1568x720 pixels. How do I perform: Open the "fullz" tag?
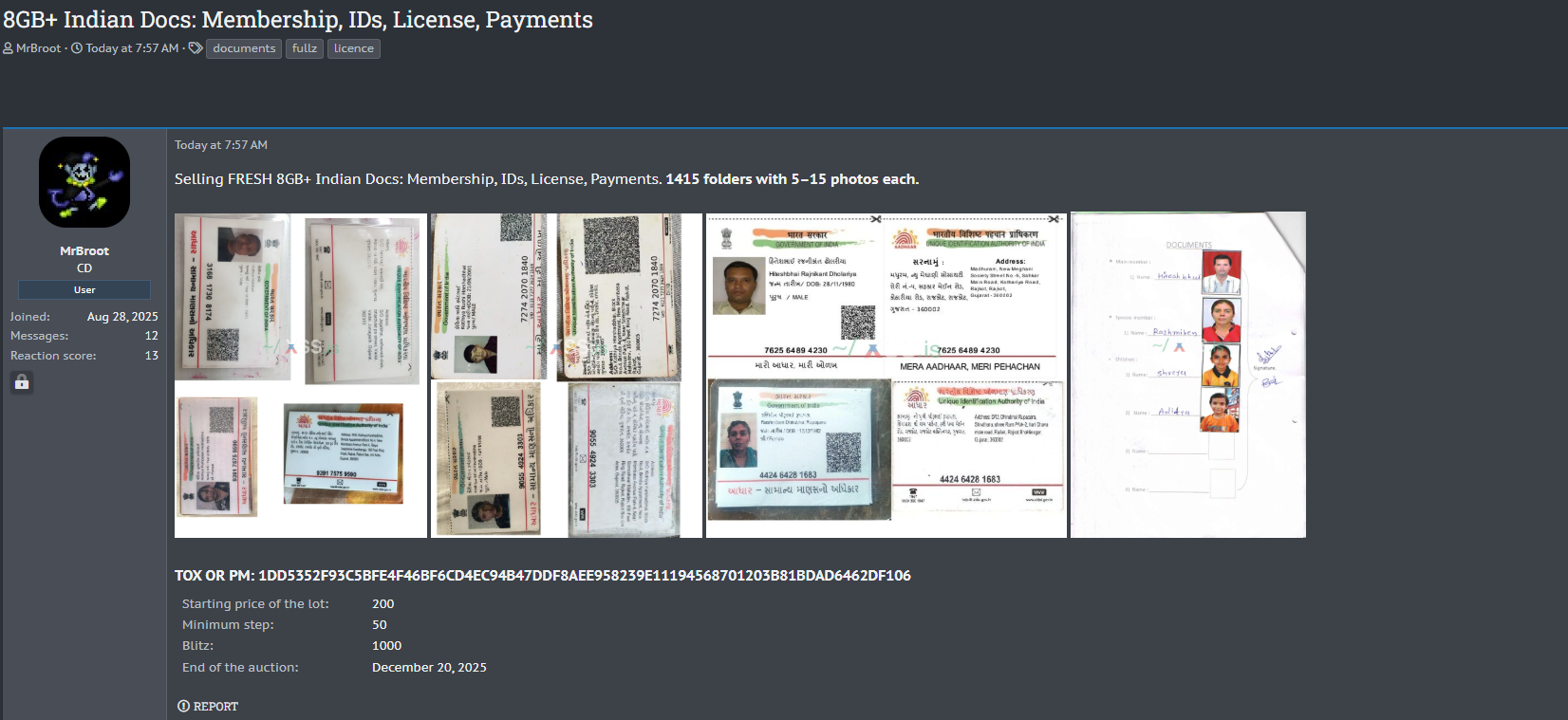pos(305,48)
